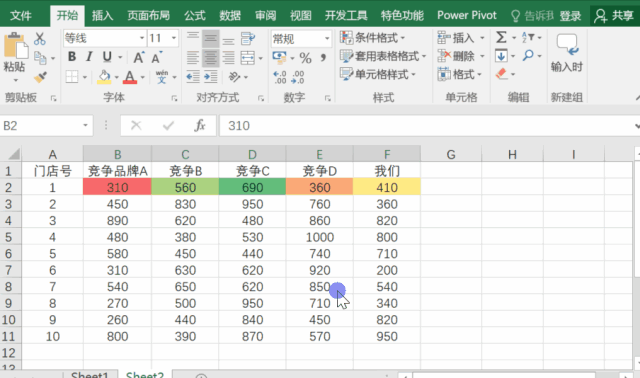Screen dimensions: 640x378
Task: Switch to the 页面布局 ribbon tab
Action: click(149, 16)
